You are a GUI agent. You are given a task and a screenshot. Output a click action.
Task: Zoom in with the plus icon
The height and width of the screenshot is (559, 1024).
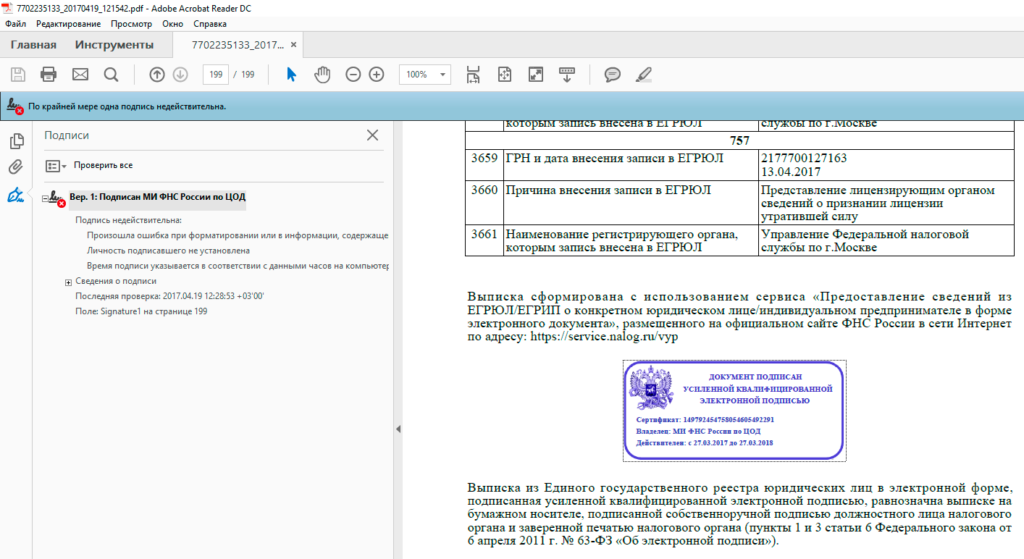377,74
